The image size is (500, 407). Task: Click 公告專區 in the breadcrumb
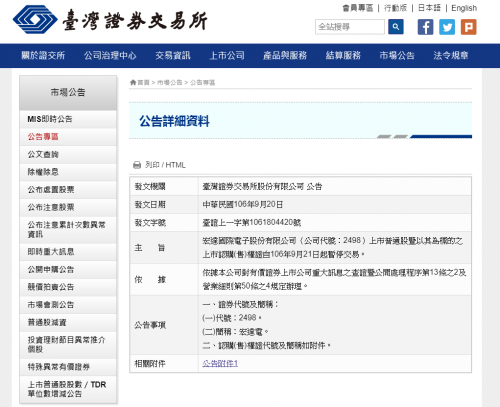203,82
